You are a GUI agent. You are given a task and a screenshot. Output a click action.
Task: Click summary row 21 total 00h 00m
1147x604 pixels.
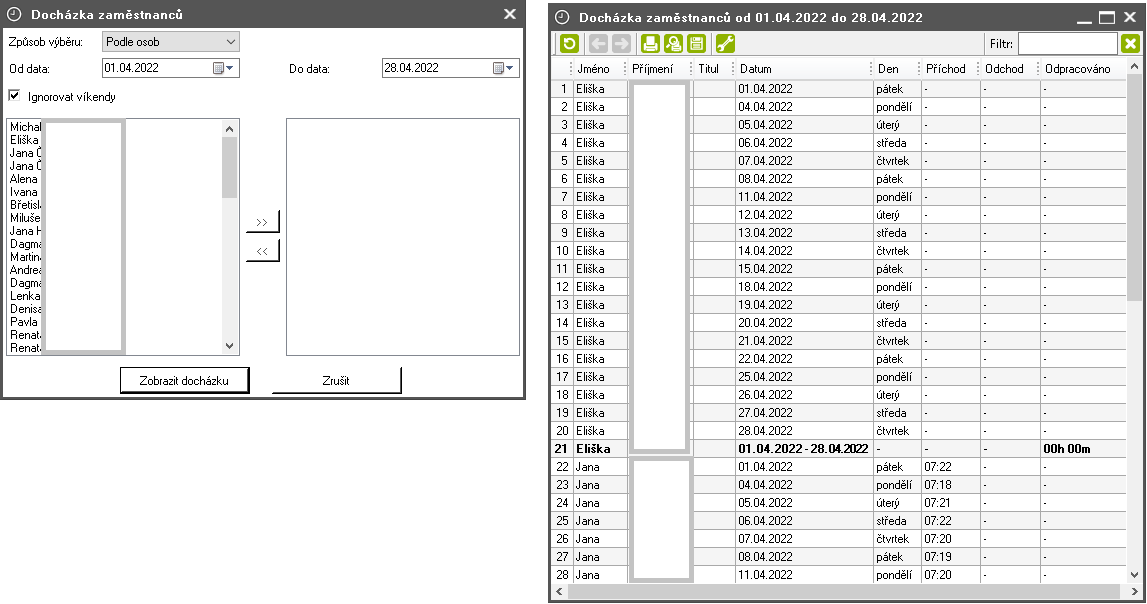[x=1067, y=449]
